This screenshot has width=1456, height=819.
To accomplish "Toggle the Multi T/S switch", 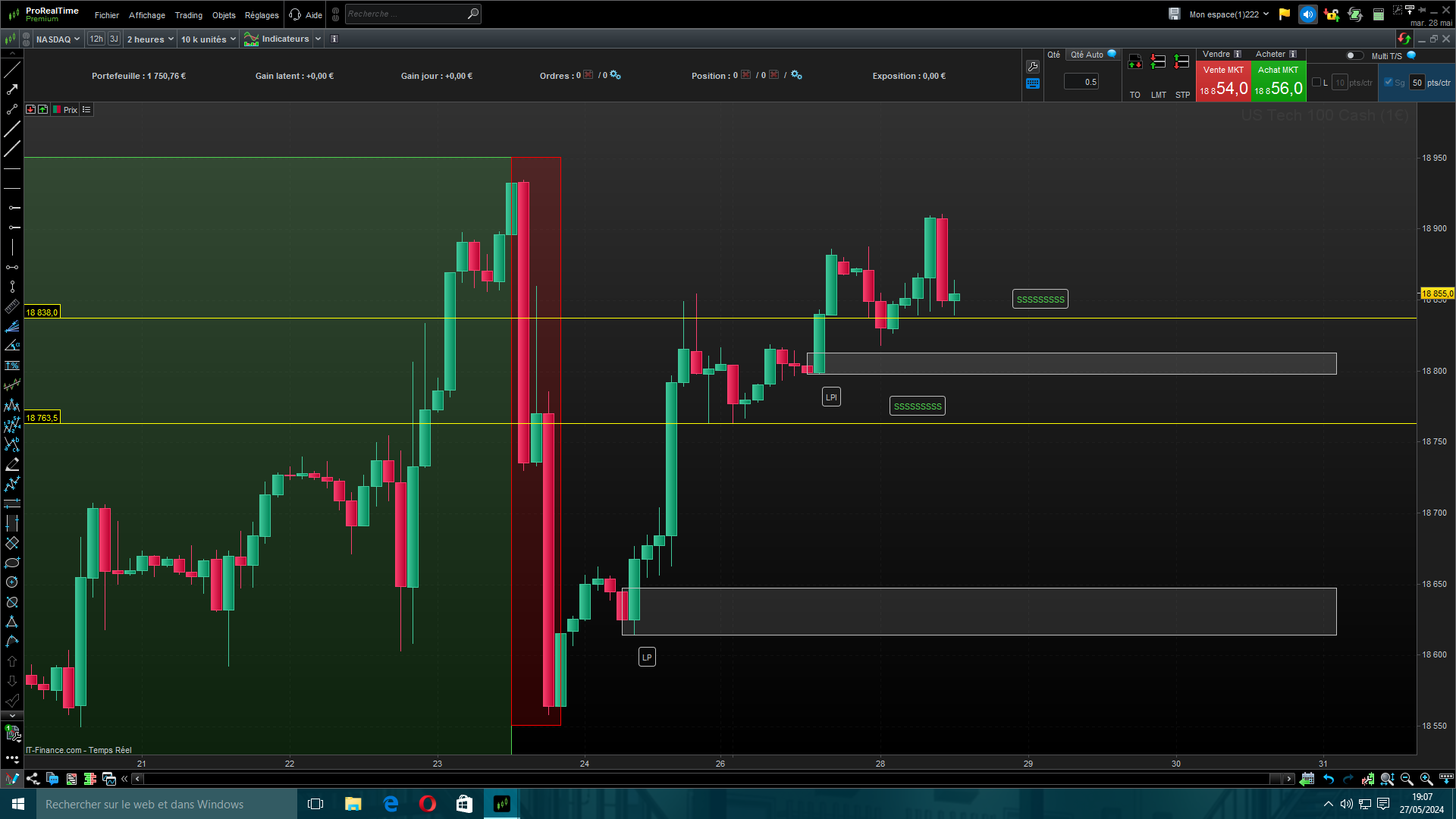I will pyautogui.click(x=1354, y=55).
